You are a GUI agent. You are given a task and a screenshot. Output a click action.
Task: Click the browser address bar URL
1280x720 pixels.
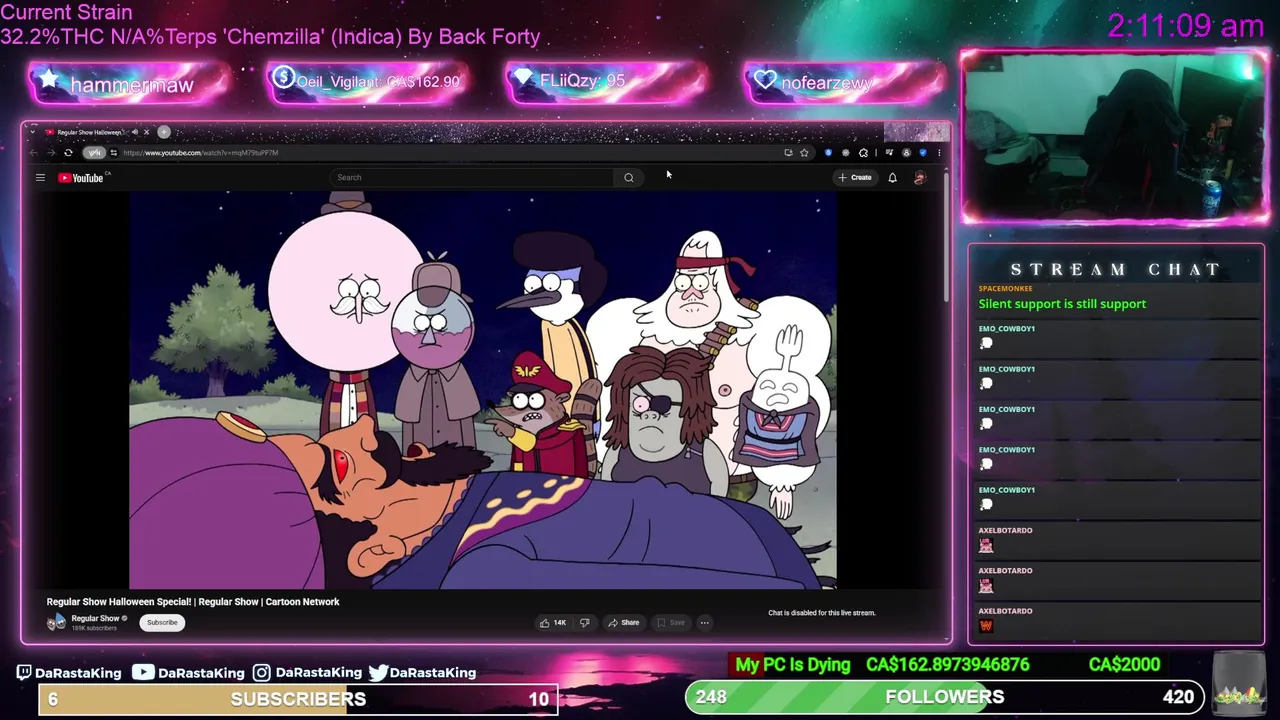[x=200, y=153]
